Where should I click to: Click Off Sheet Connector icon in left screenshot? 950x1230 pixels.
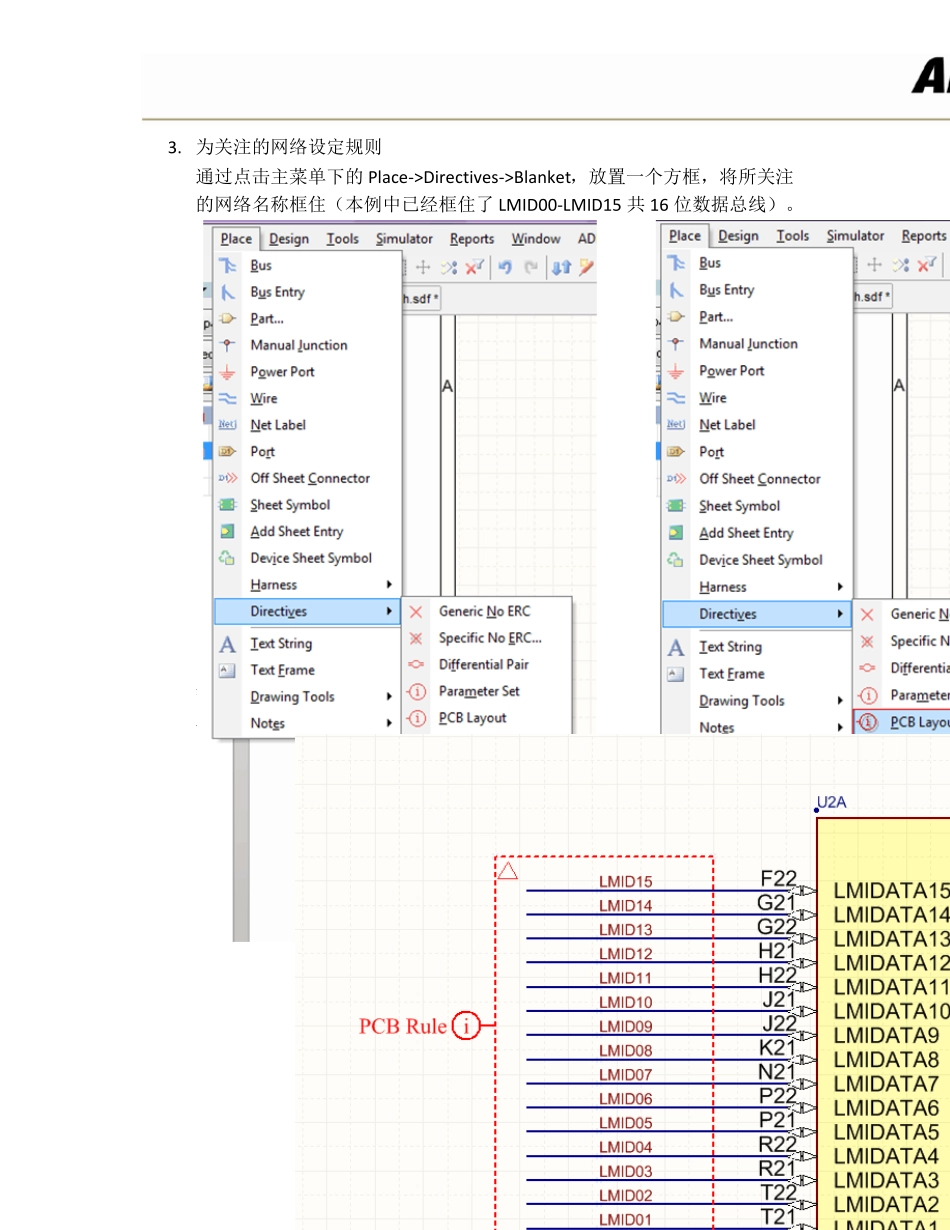[x=228, y=478]
